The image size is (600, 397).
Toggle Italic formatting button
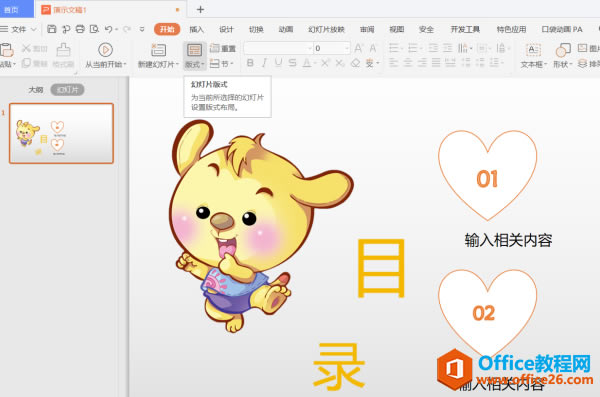click(264, 63)
